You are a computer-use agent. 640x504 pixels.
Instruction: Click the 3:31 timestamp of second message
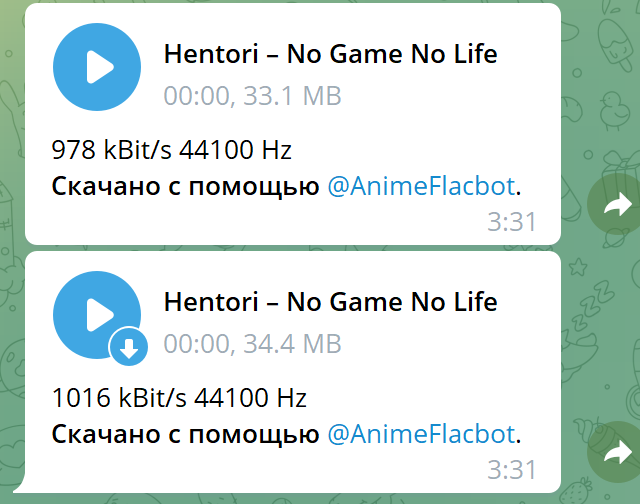coord(511,470)
